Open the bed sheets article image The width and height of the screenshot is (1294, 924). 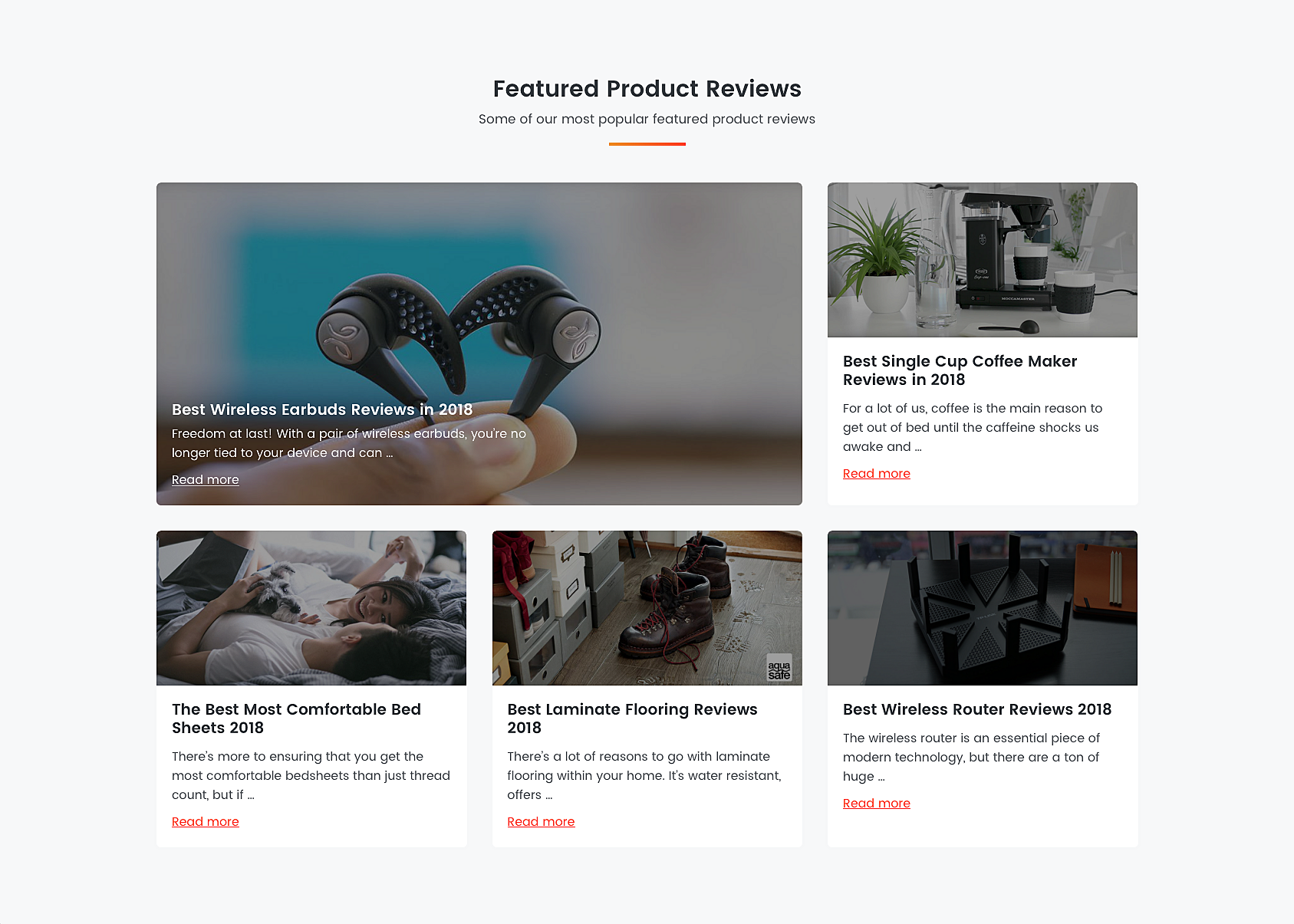[311, 608]
